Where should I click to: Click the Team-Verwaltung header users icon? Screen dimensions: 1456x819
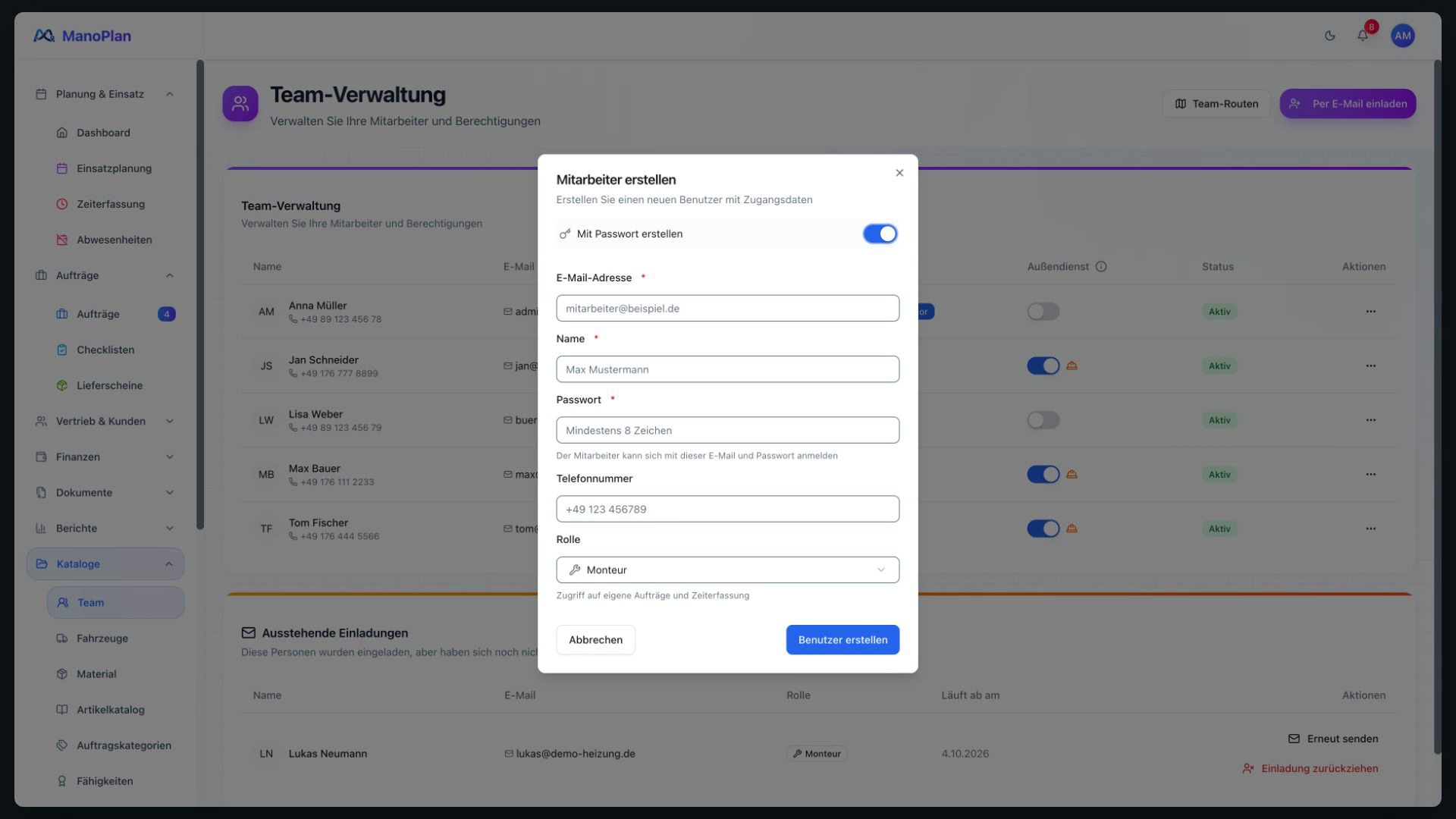pos(240,104)
